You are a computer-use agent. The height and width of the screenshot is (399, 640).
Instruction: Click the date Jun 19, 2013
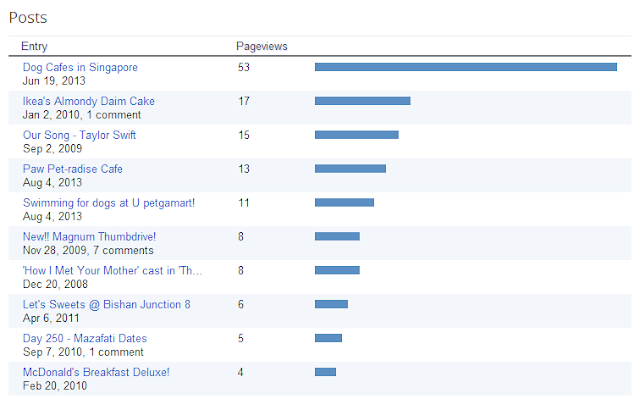click(54, 81)
